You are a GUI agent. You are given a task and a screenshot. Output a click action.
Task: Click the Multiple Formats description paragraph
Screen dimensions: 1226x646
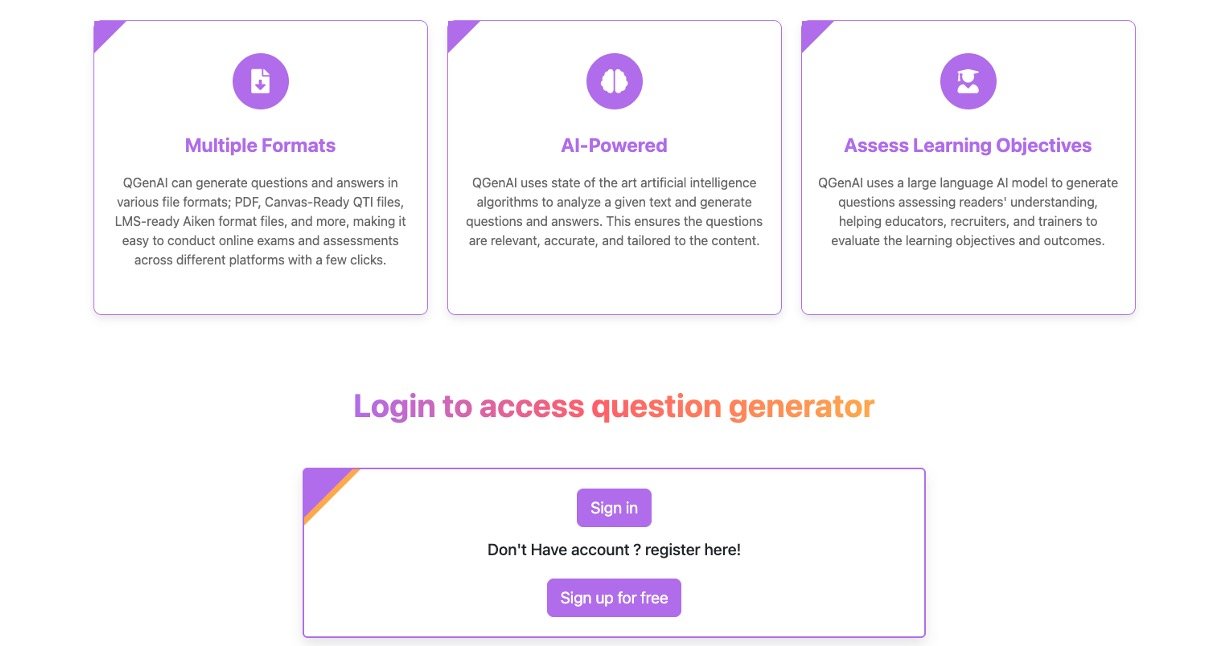coord(260,221)
